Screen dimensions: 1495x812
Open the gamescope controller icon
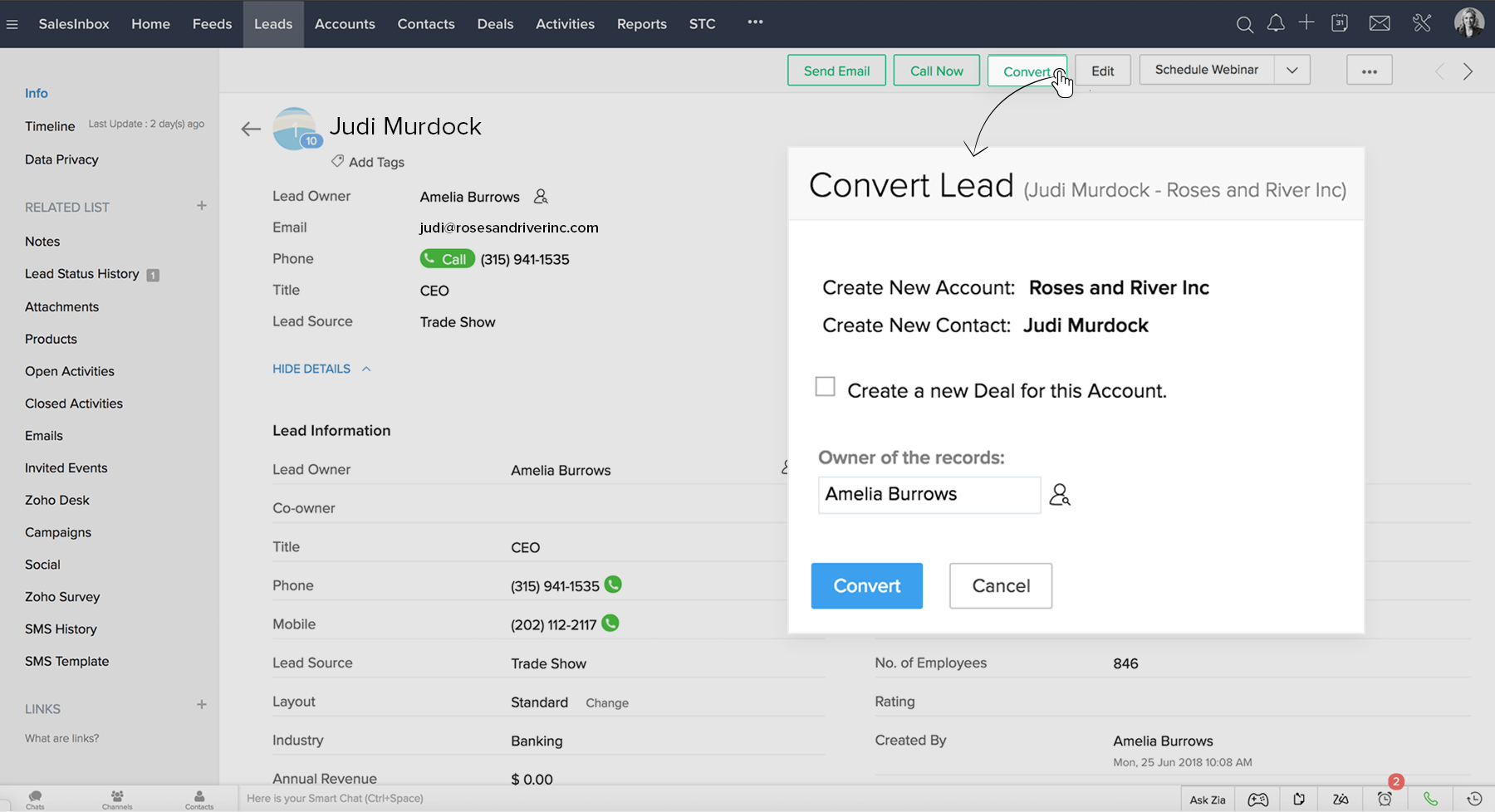tap(1258, 800)
